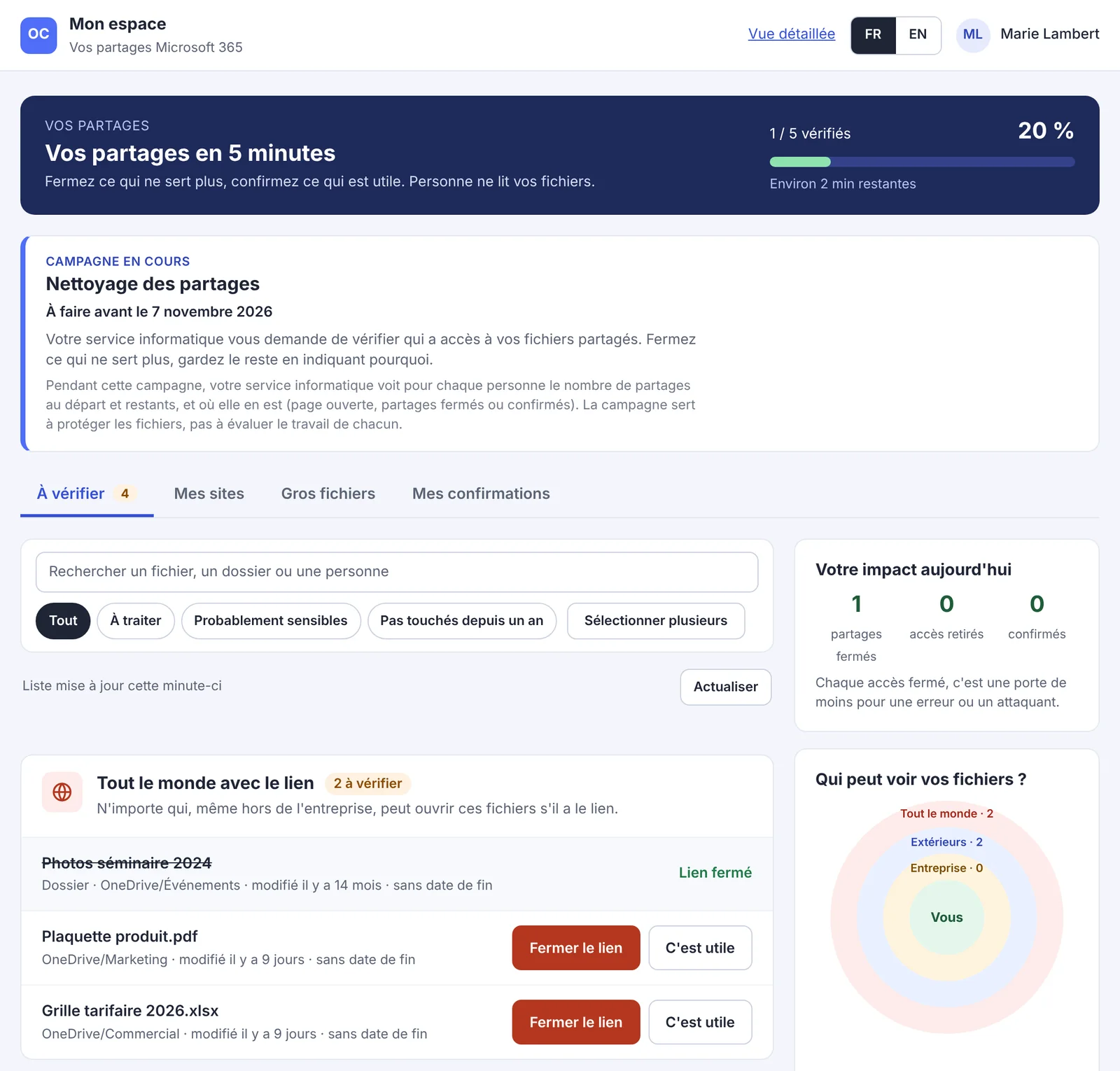Click the 20 % progress value

coord(1046,130)
